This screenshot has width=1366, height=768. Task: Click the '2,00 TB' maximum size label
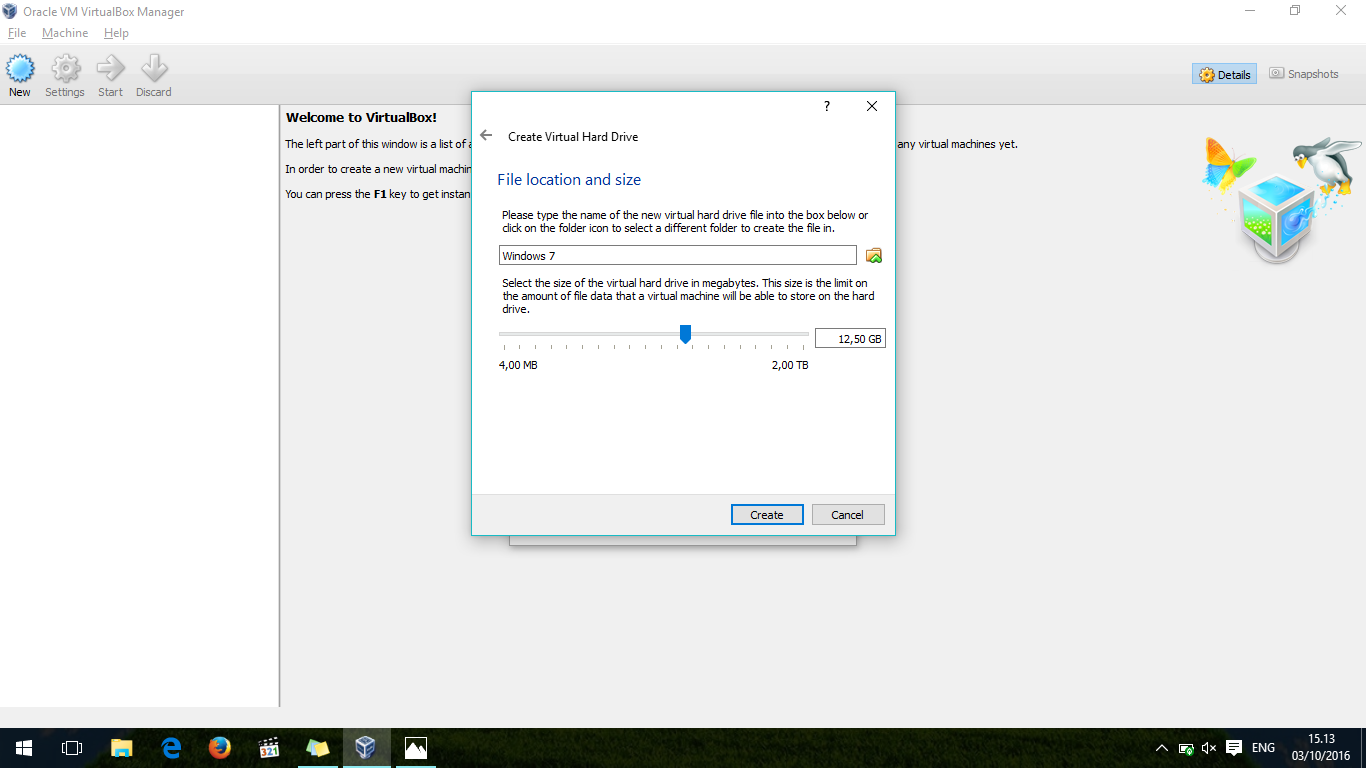(790, 365)
